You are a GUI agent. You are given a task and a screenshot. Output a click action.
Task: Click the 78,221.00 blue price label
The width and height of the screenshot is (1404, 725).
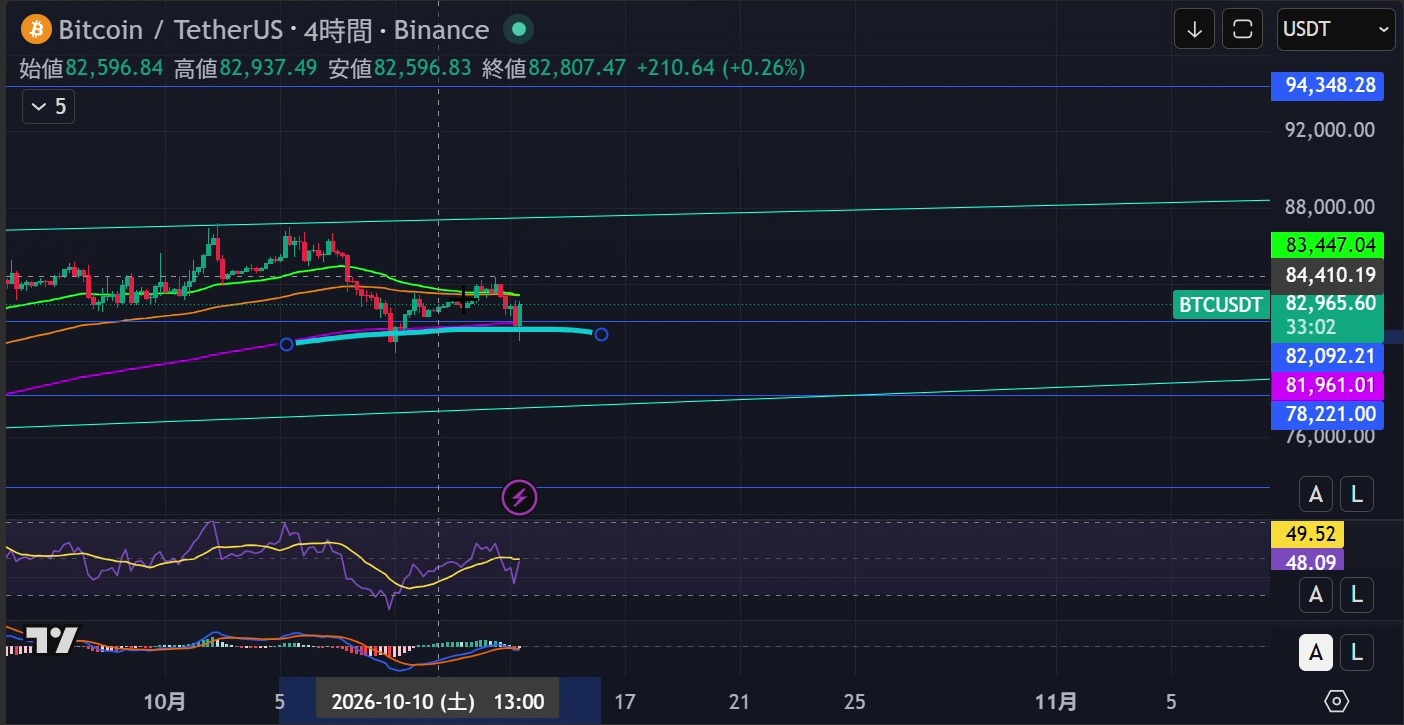click(x=1327, y=414)
